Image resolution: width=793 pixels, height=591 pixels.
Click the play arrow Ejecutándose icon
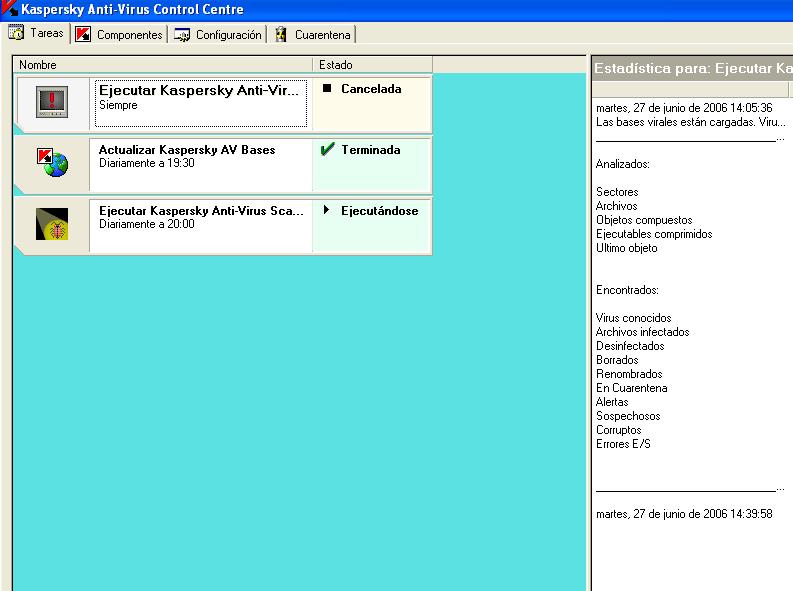coord(327,210)
